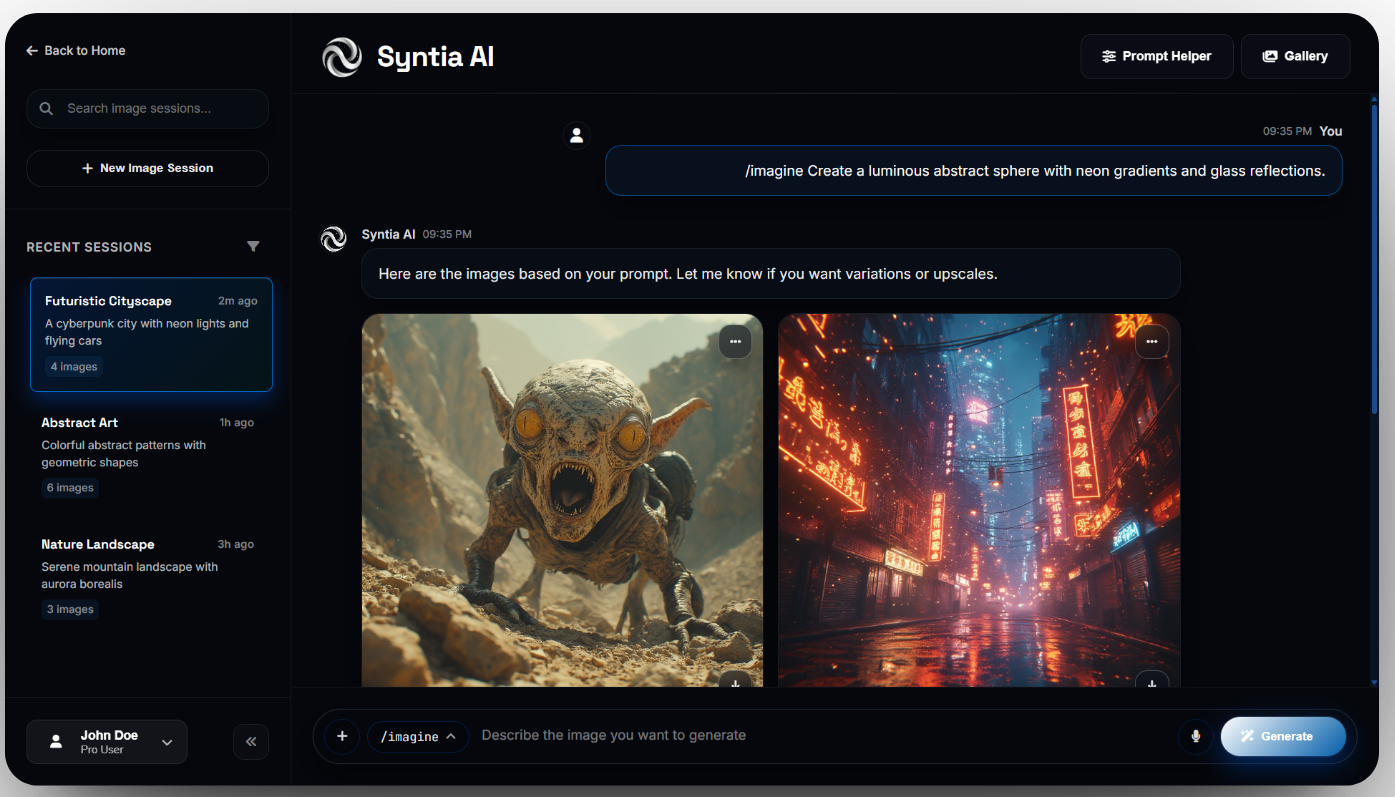This screenshot has width=1395, height=797.
Task: Open options menu on the creature image
Action: (x=735, y=341)
